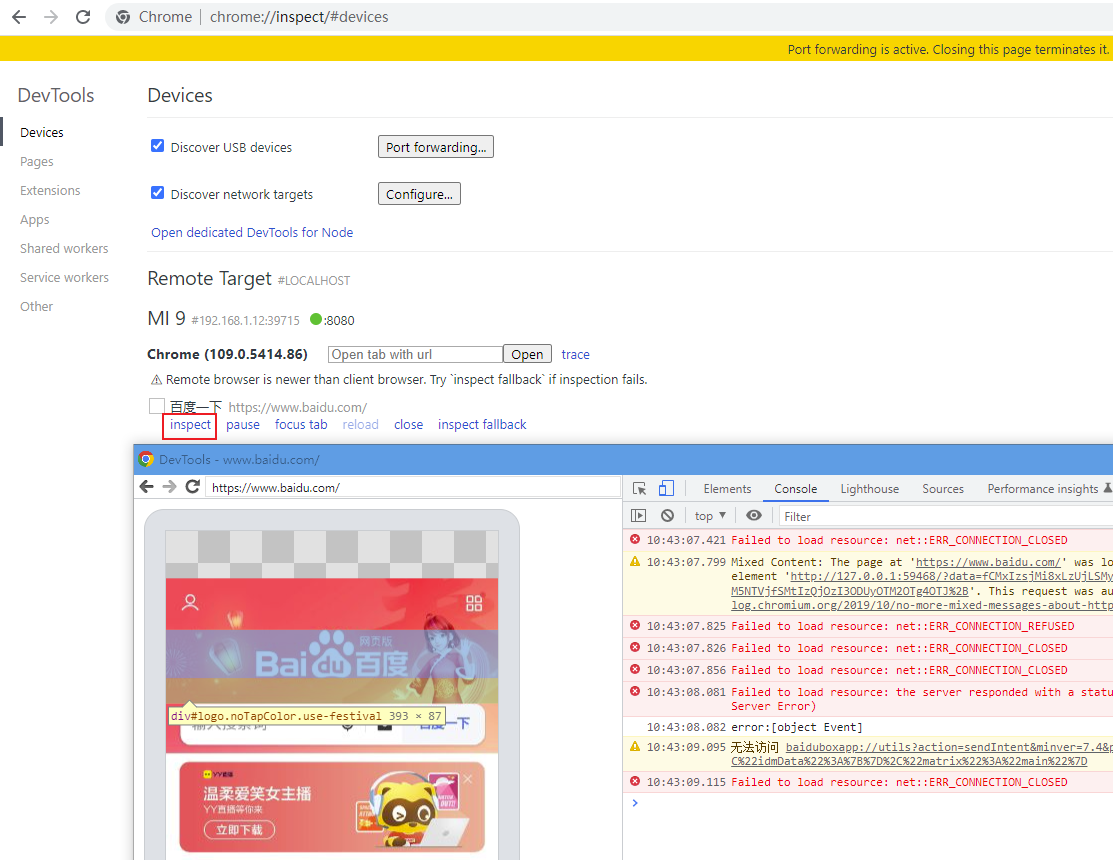Click the pause link for Baidu page
Screen dimensions: 1113x860
click(x=243, y=424)
